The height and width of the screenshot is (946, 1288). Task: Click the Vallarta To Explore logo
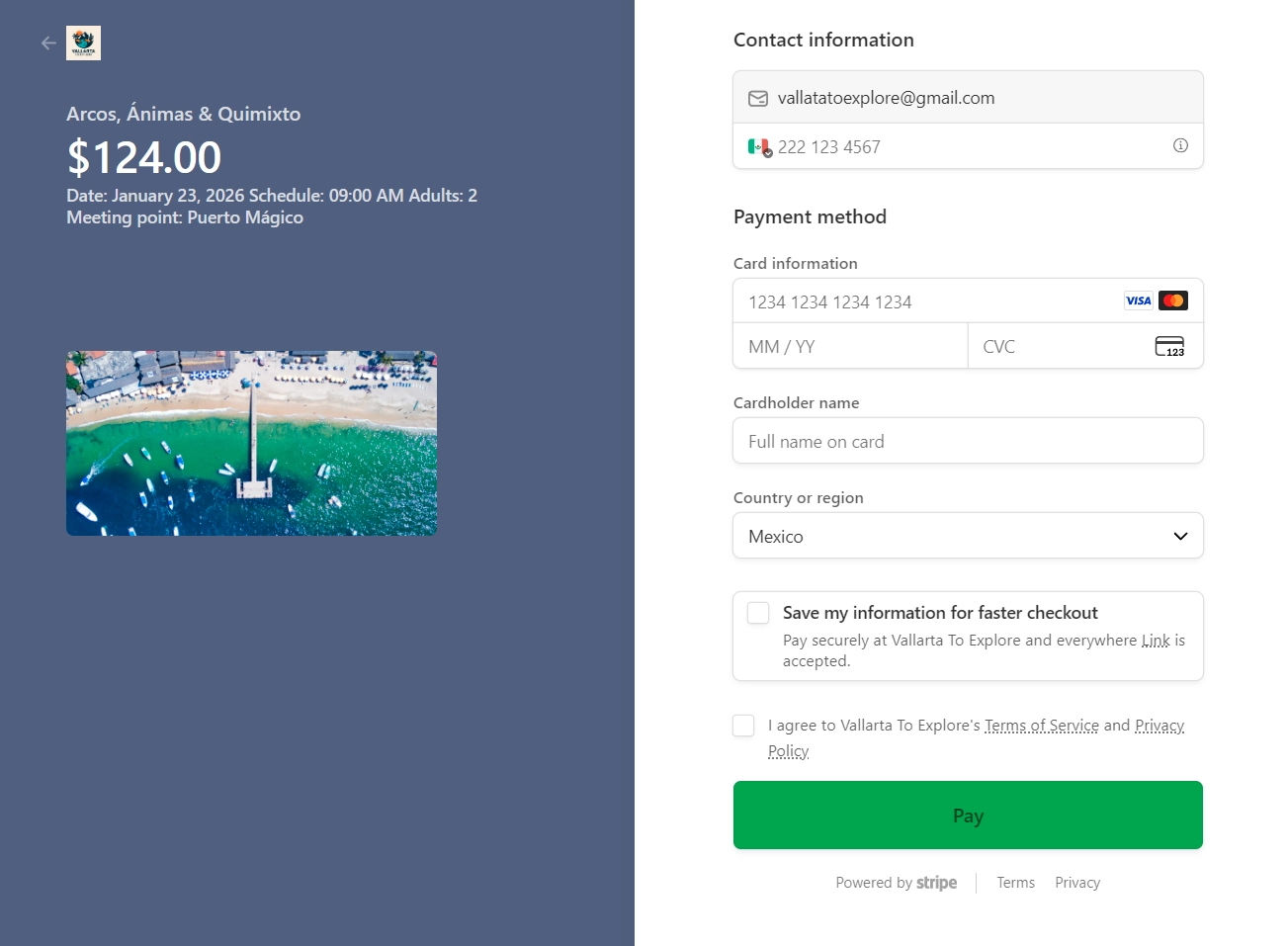point(83,43)
